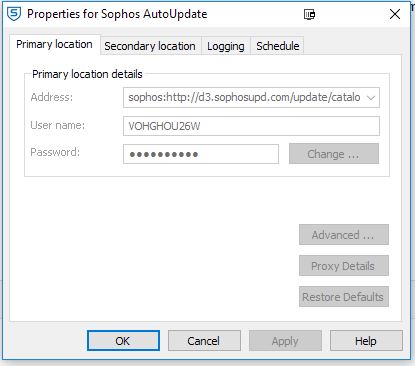Dismiss dialog with Cancel button
Screen dimensions: 415x366
(204, 341)
